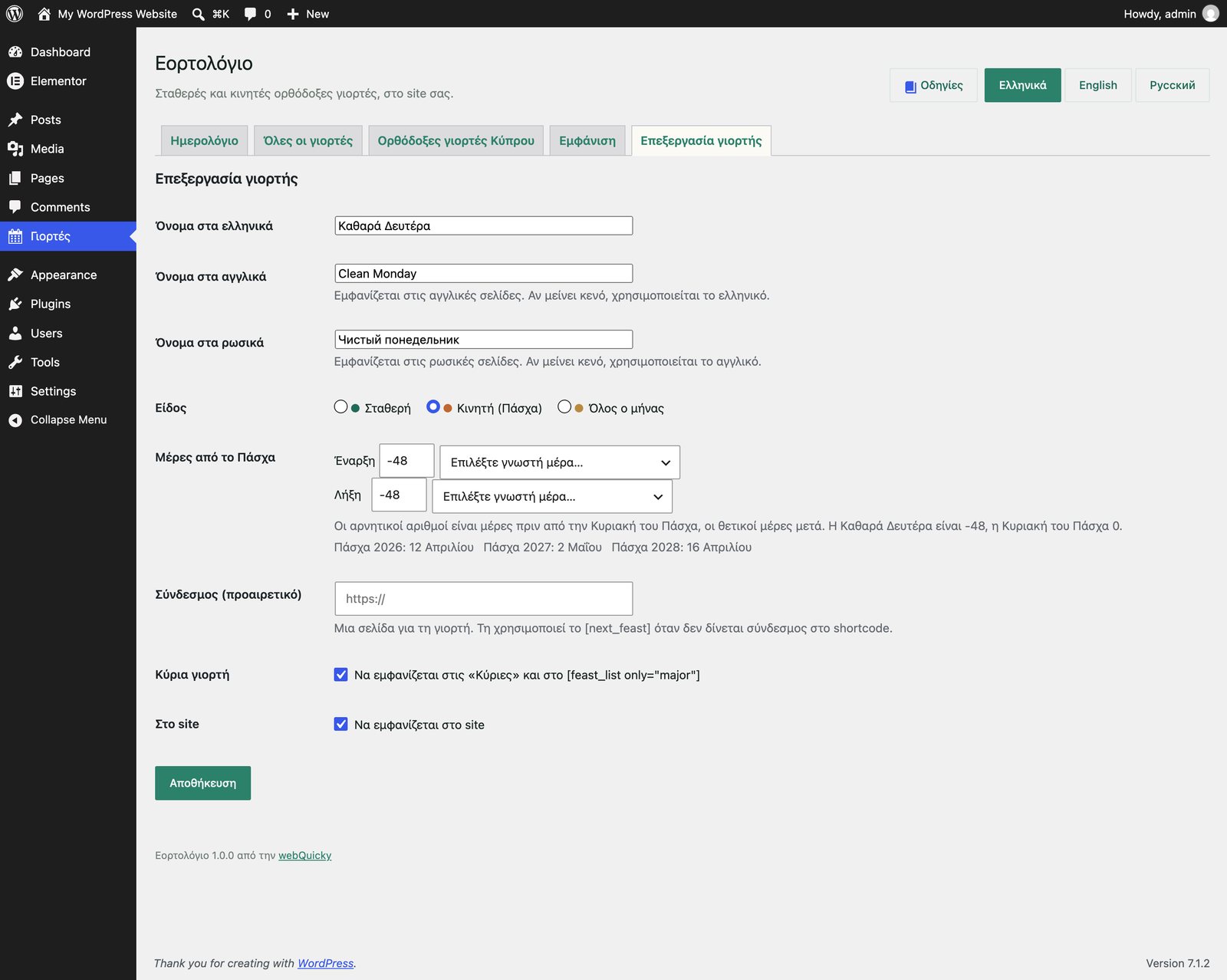Select the Σταθερή radio button

click(341, 407)
